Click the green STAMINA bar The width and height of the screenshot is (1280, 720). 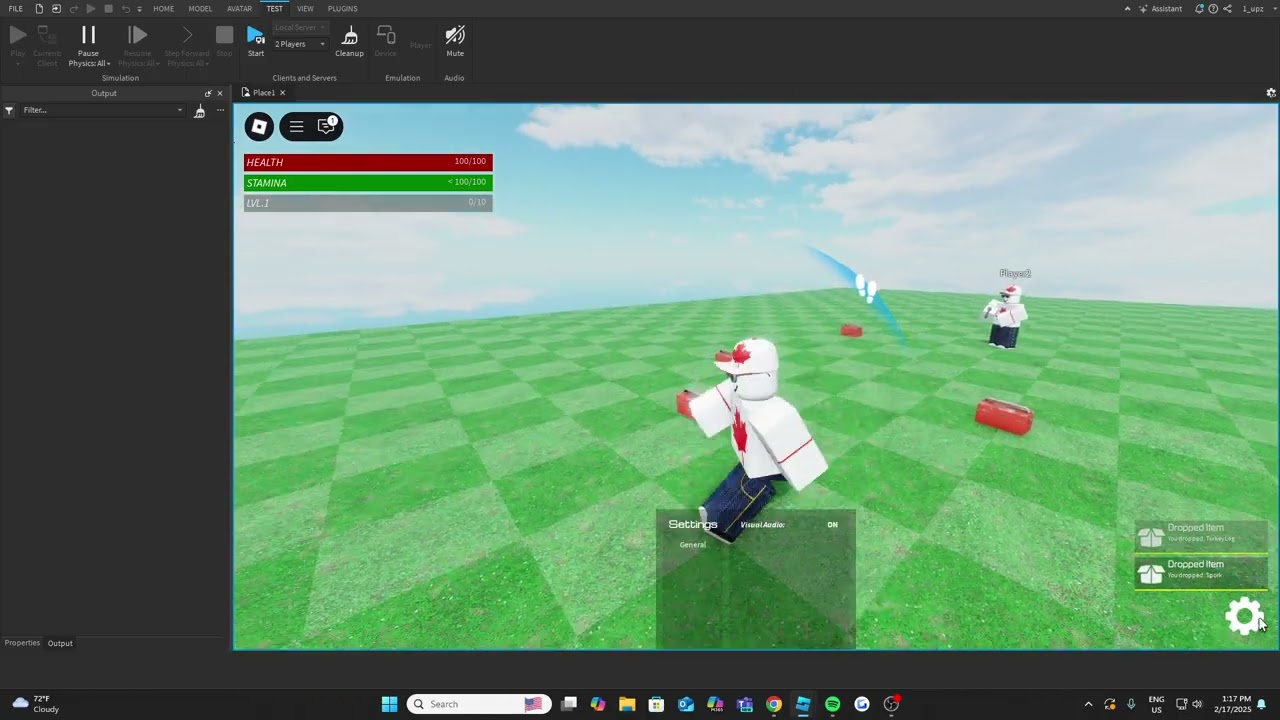tap(368, 183)
